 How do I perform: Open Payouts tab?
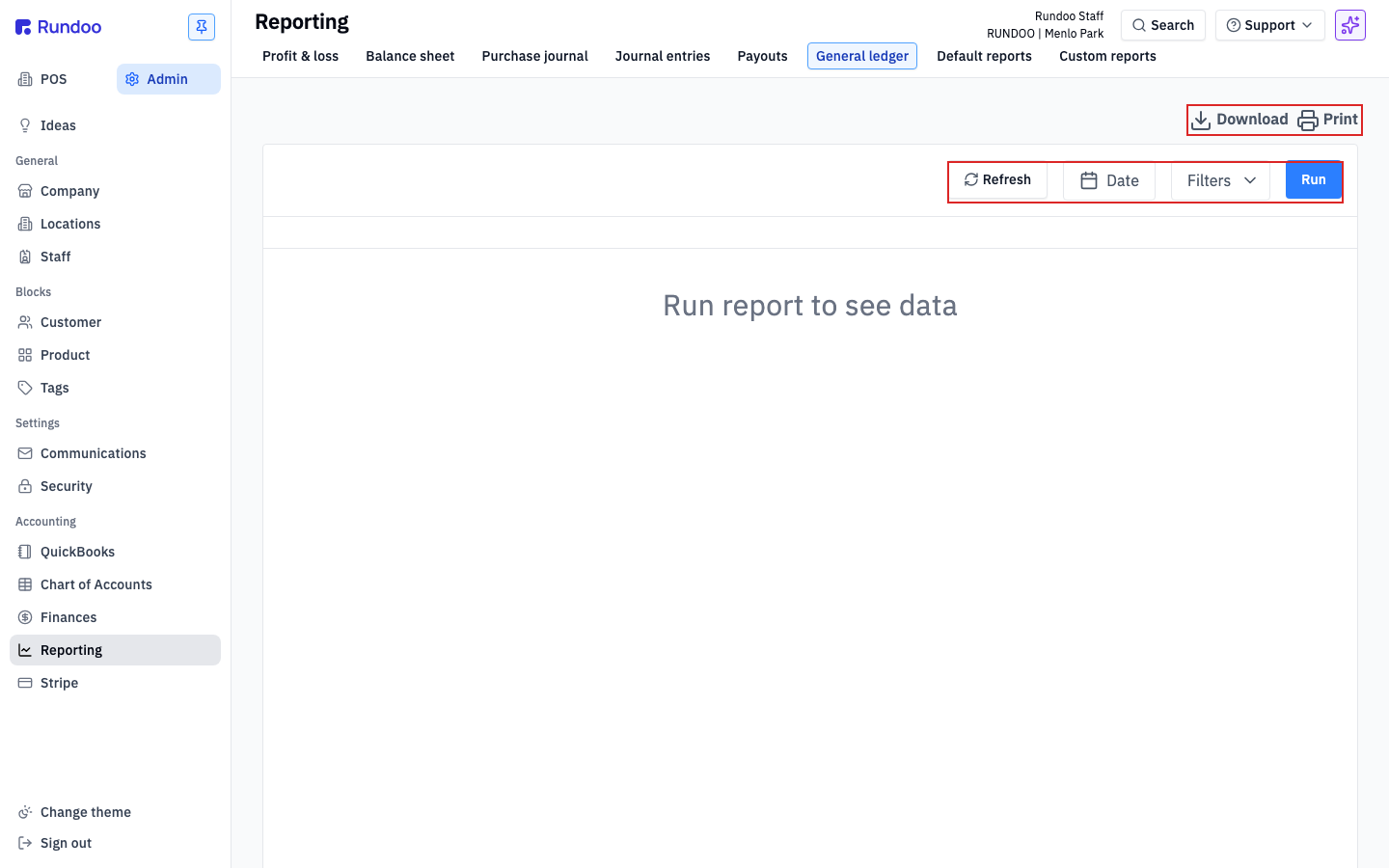tap(762, 56)
